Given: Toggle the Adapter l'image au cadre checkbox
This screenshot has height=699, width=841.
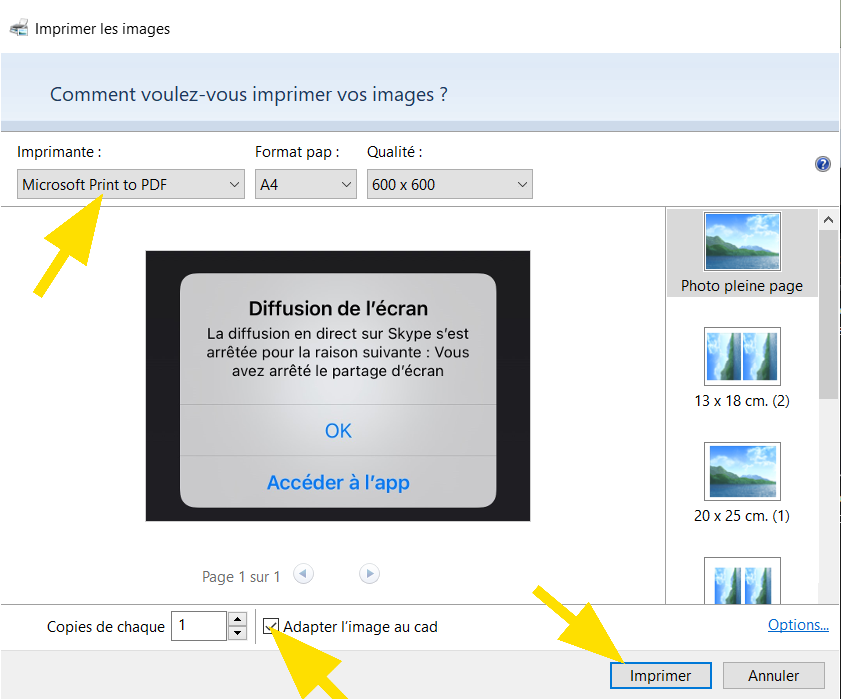Looking at the screenshot, I should tap(271, 627).
